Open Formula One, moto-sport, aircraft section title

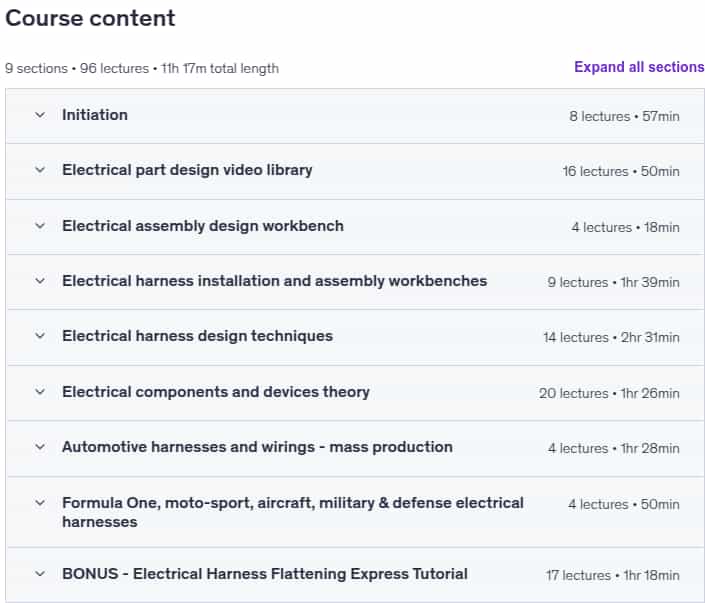click(x=293, y=512)
